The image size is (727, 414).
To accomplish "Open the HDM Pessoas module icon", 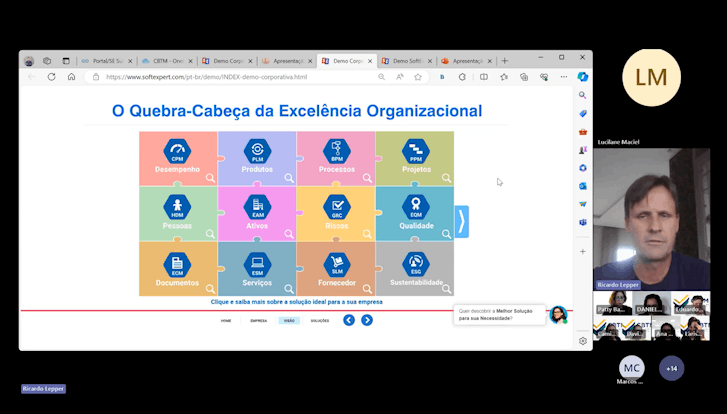I will point(177,207).
